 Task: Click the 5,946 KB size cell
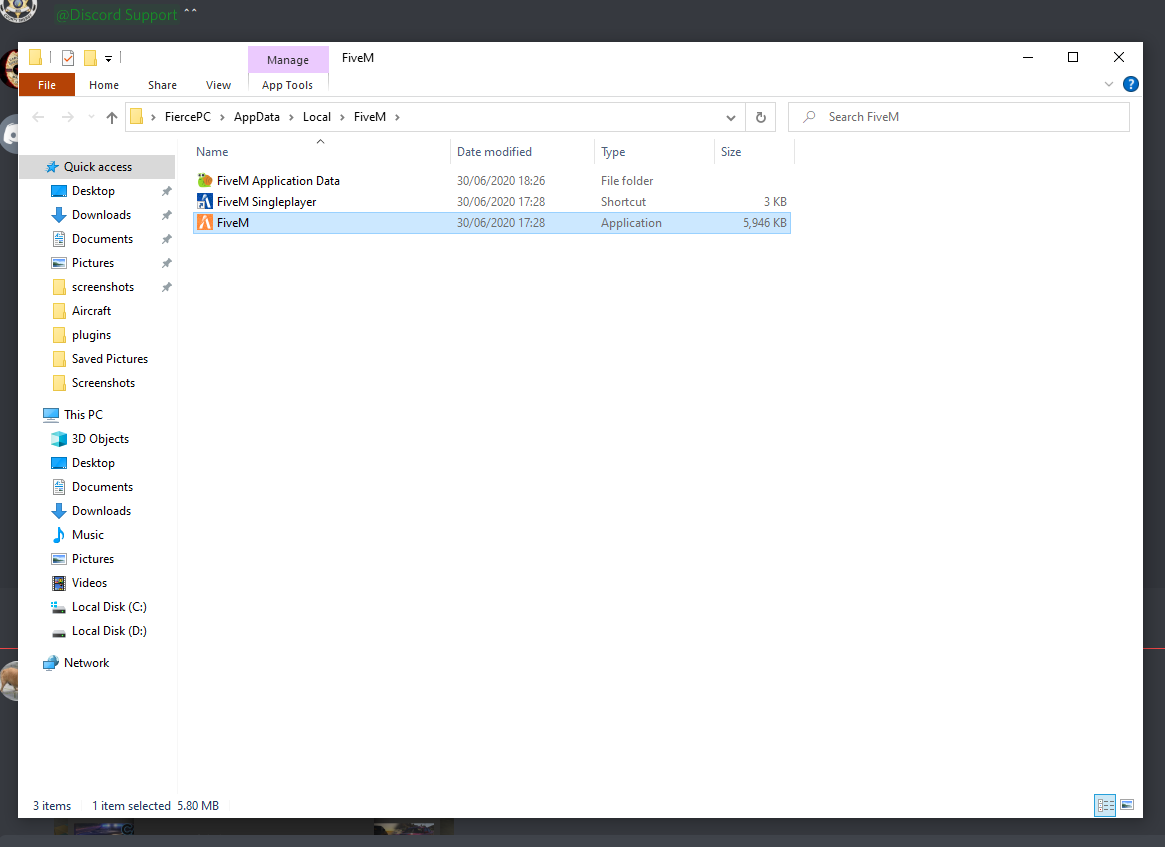765,223
